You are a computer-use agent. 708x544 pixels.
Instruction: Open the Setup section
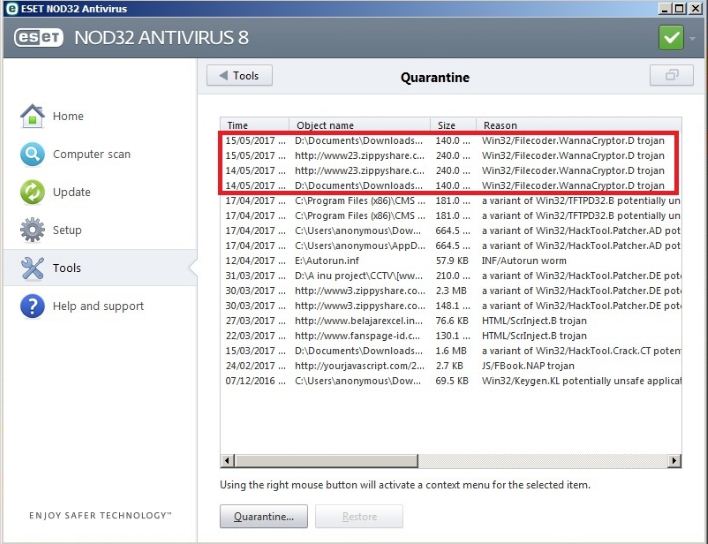(x=67, y=230)
